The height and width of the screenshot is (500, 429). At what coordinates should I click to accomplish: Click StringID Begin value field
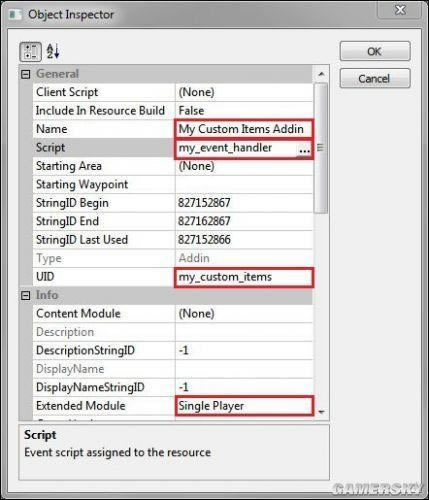pyautogui.click(x=244, y=203)
